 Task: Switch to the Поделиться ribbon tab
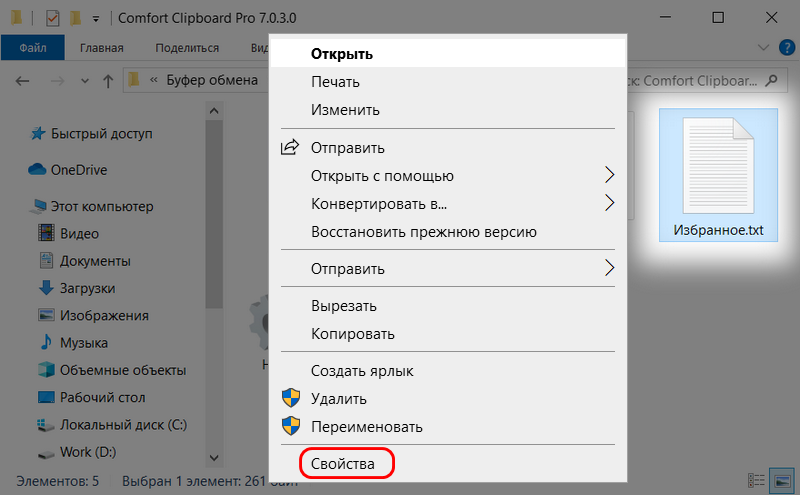pos(187,48)
